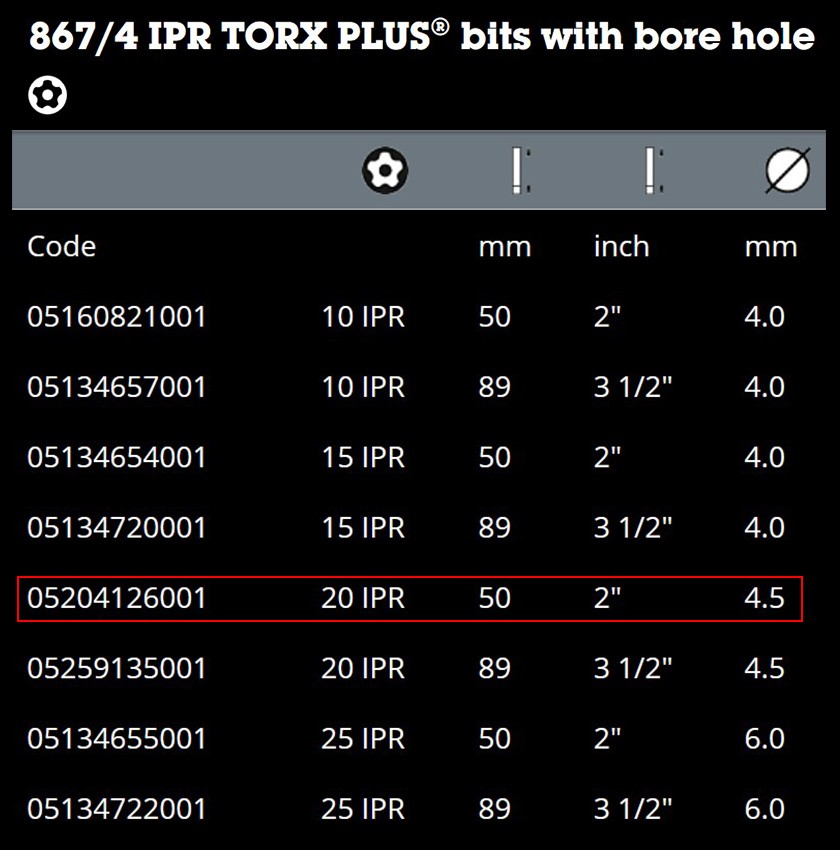
Task: Select code 05259135001
Action: point(117,668)
